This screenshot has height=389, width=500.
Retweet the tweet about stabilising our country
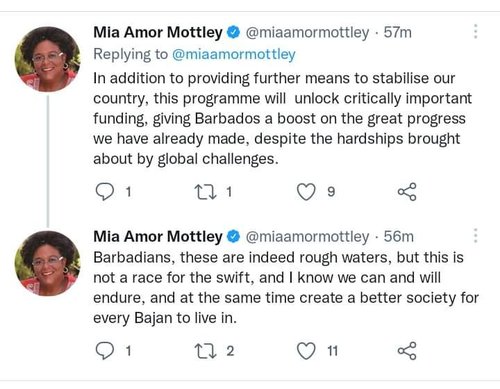206,192
